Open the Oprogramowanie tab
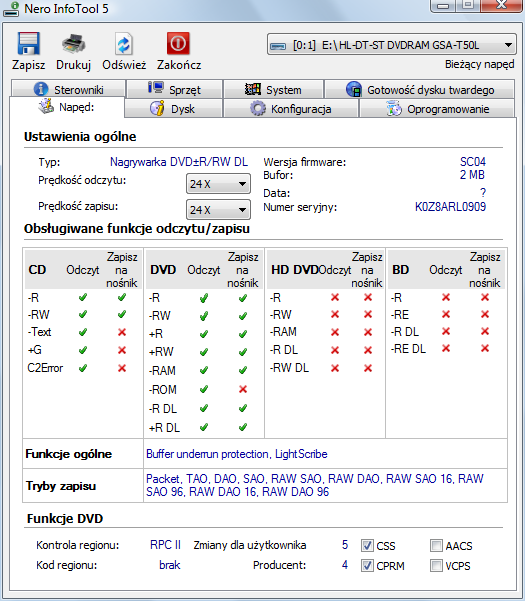Viewport: 525px width, 601px height. click(x=437, y=109)
